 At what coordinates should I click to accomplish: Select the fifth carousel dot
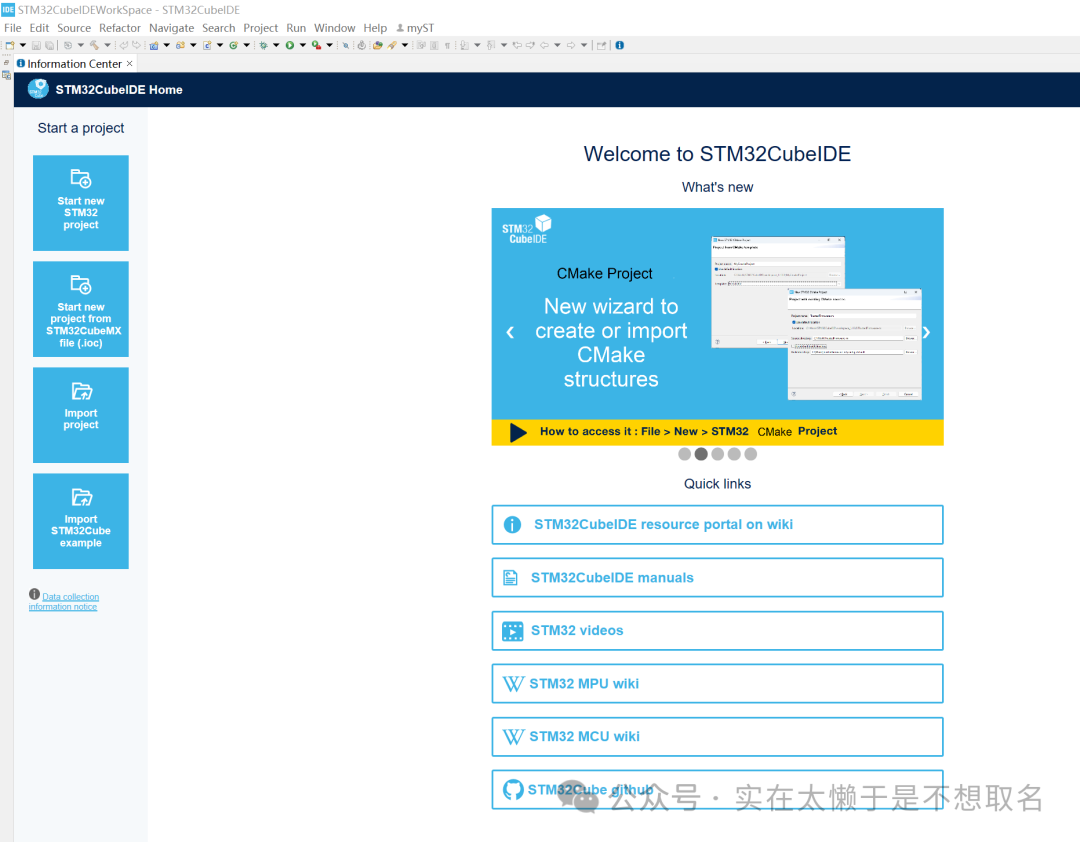click(751, 454)
